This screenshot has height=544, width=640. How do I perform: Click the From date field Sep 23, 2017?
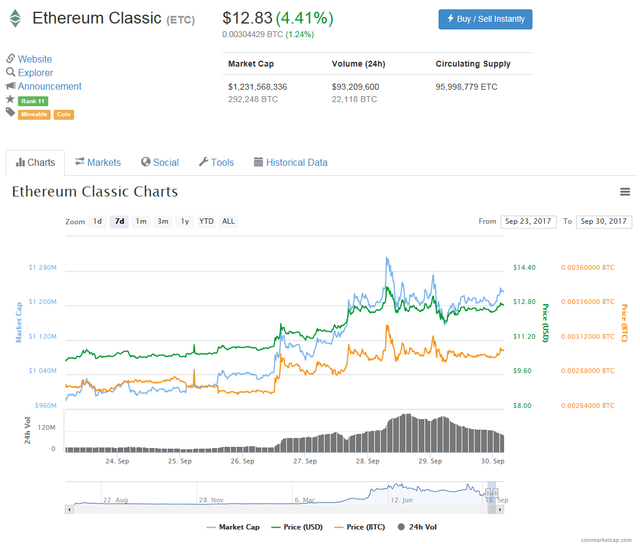pyautogui.click(x=528, y=222)
